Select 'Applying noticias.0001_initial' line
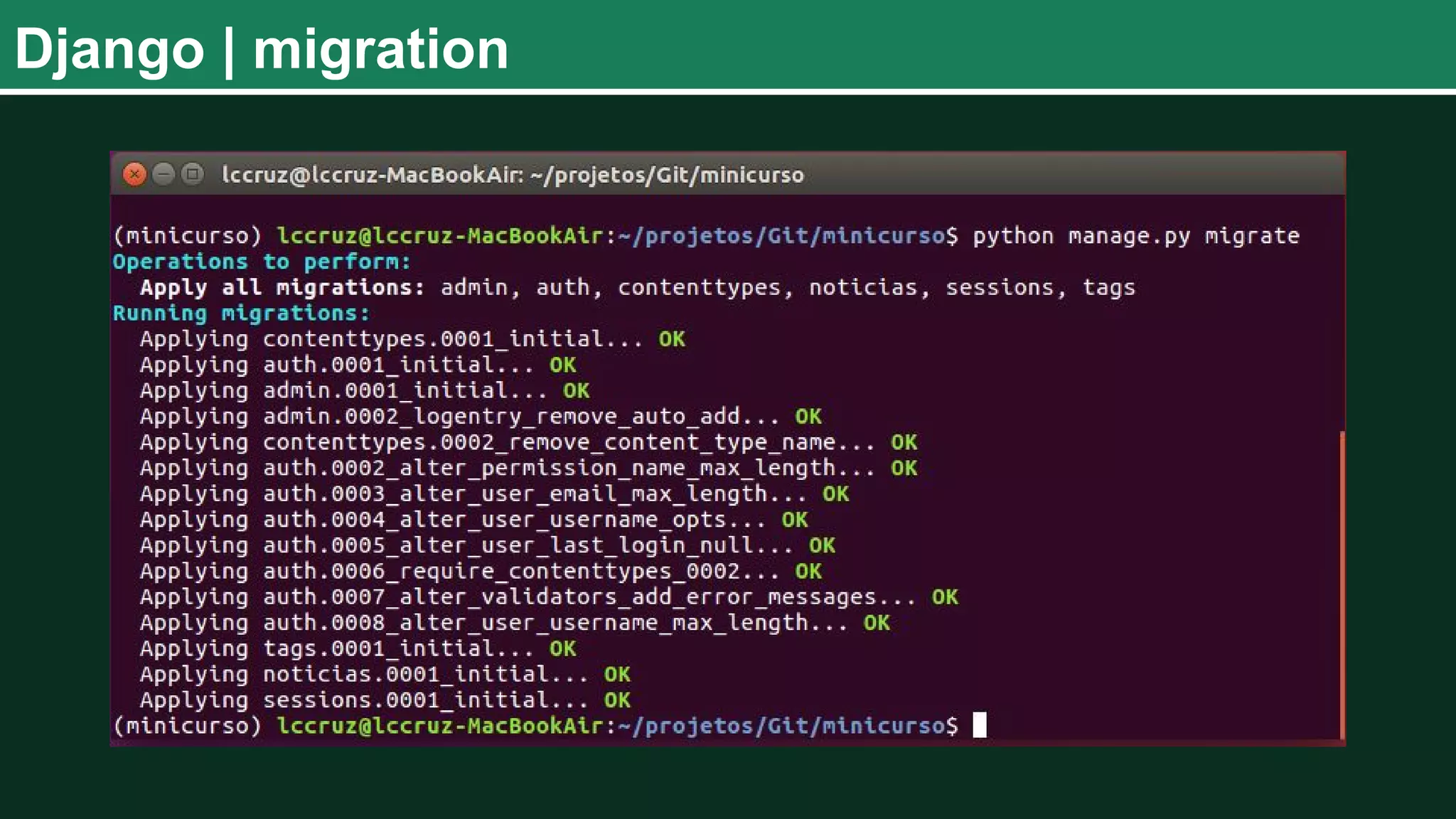 coord(385,674)
